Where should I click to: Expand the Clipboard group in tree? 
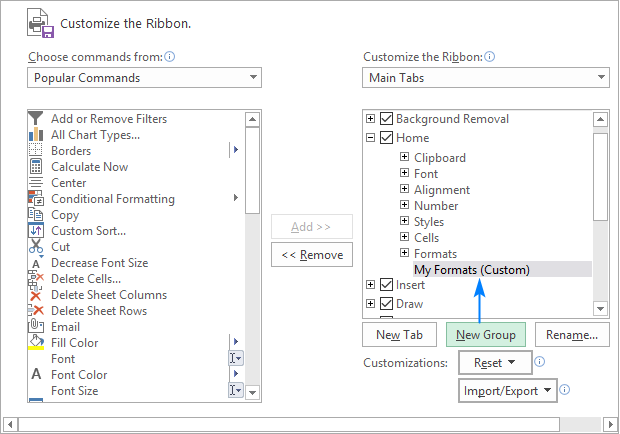tap(404, 158)
